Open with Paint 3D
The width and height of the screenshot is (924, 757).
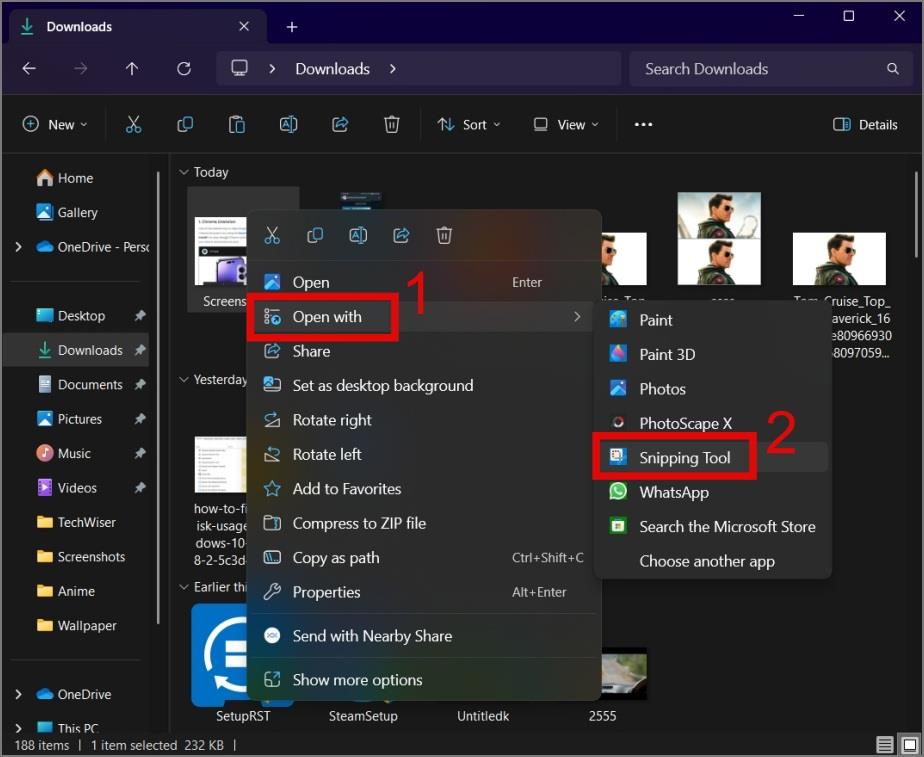(x=713, y=354)
